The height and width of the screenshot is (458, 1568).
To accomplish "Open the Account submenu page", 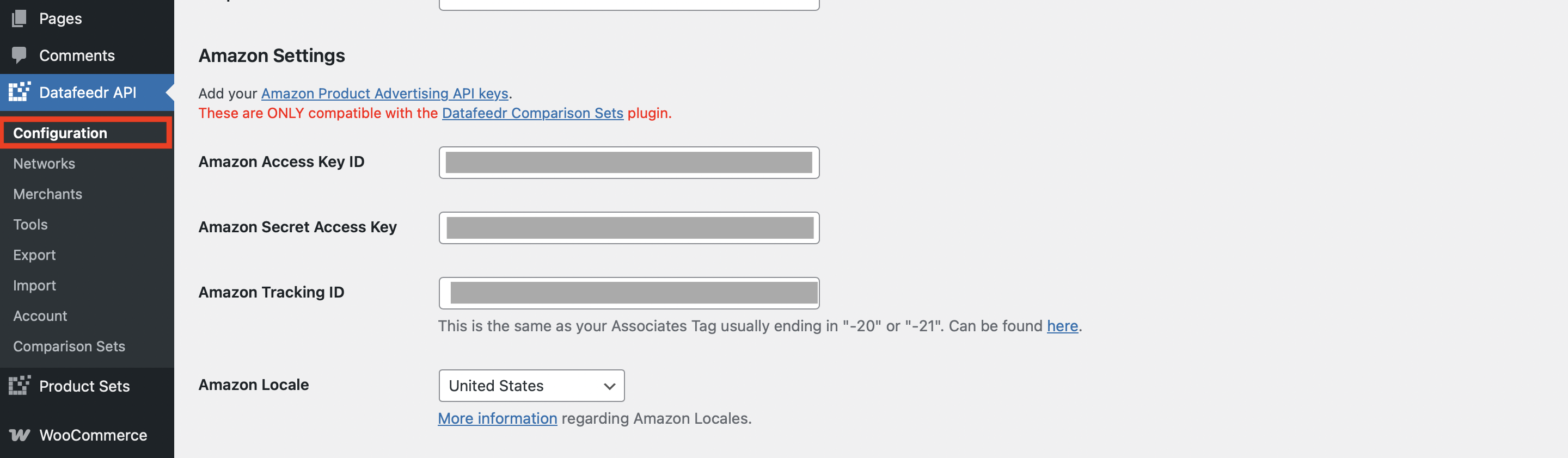I will click(40, 315).
